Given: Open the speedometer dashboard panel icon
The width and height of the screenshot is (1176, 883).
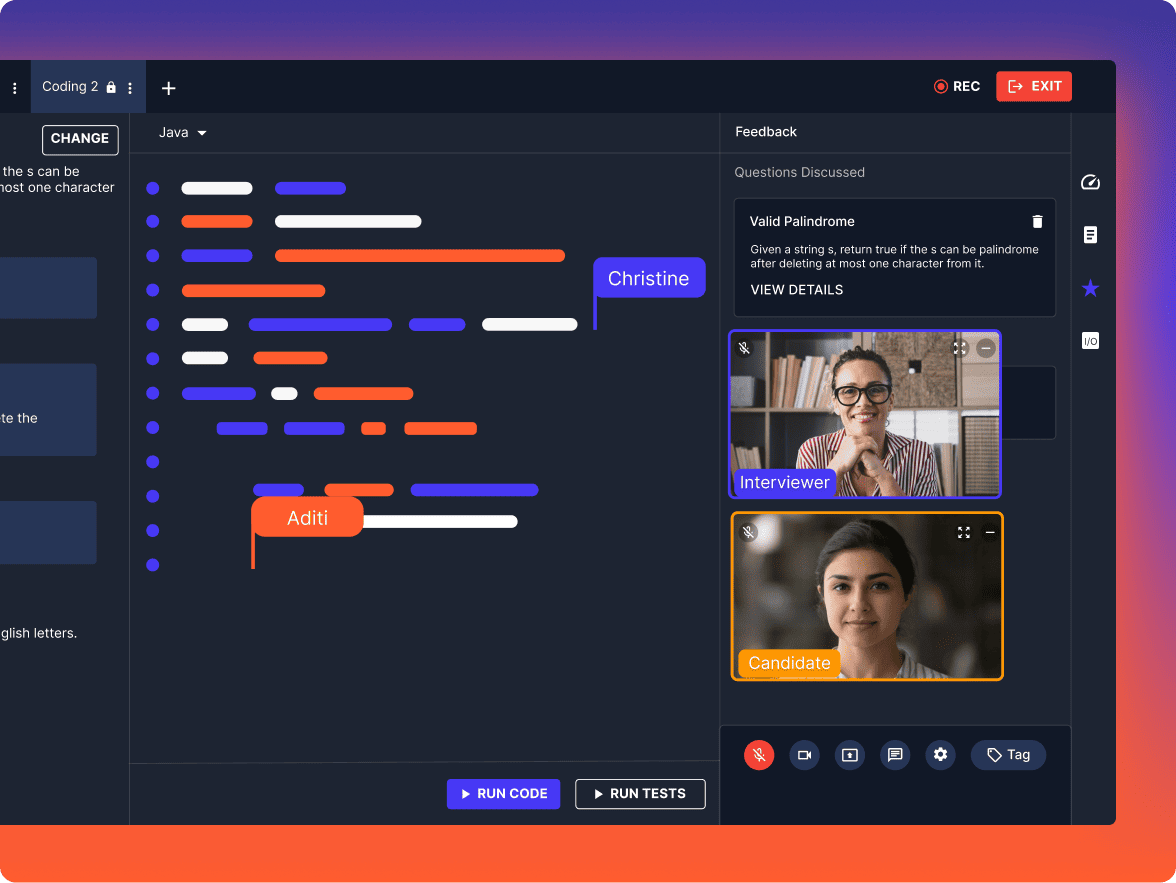Looking at the screenshot, I should 1090,182.
